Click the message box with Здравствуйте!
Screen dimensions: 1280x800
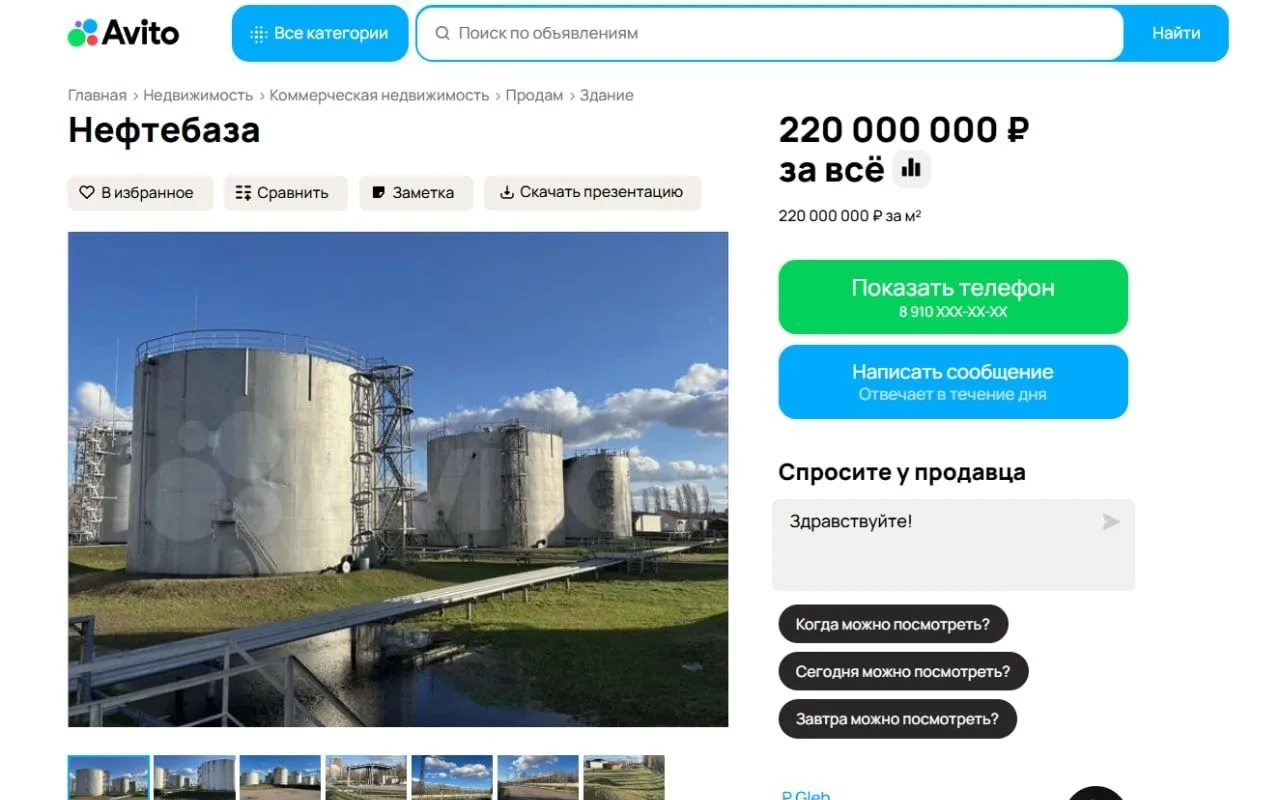953,545
